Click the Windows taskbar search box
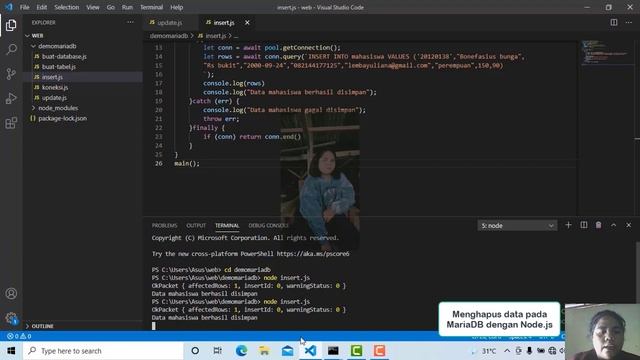 [104, 351]
